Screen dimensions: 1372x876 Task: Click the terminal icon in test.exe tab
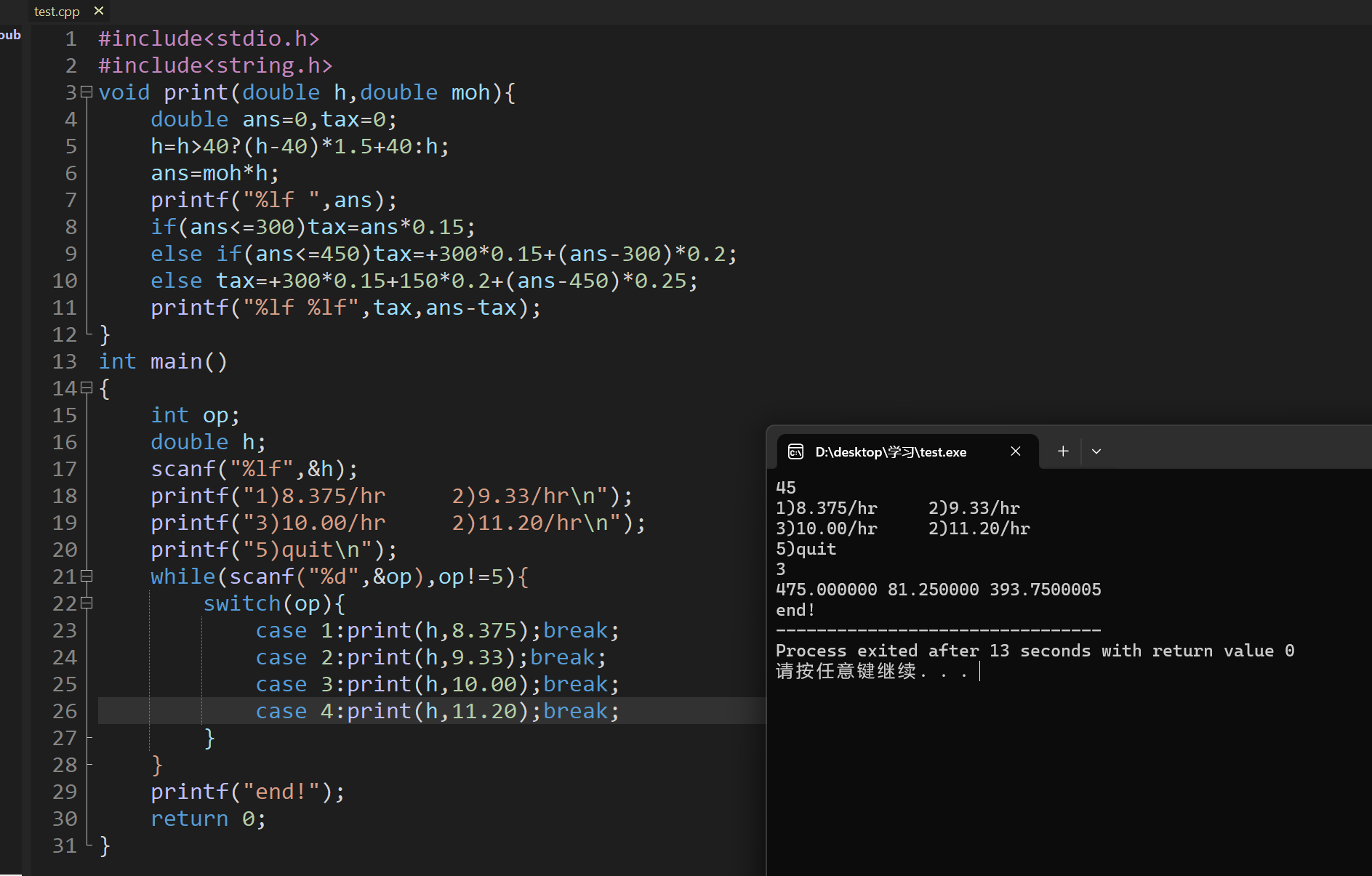click(x=796, y=451)
